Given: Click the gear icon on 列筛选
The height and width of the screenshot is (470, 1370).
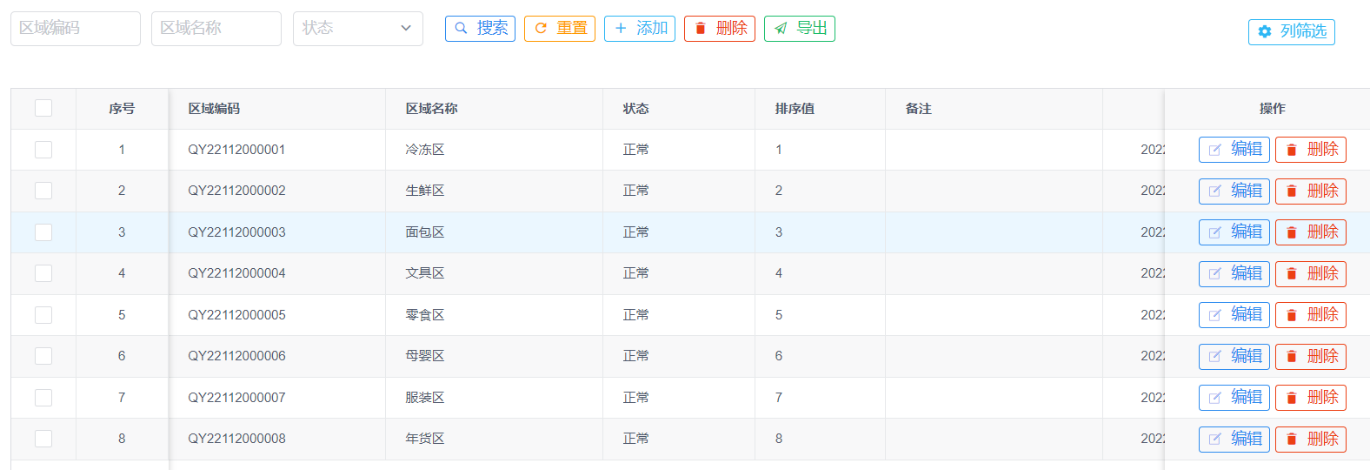Looking at the screenshot, I should point(1265,32).
